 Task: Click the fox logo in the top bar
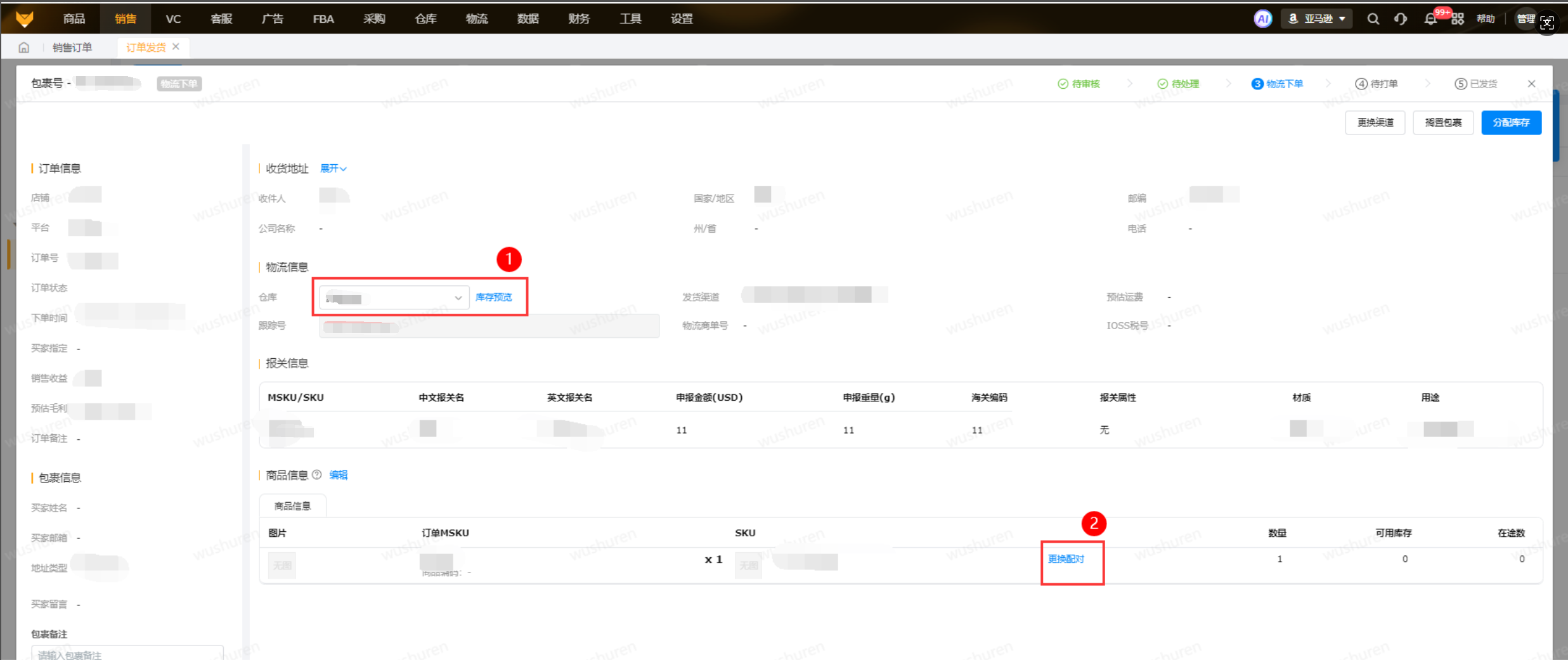click(25, 18)
